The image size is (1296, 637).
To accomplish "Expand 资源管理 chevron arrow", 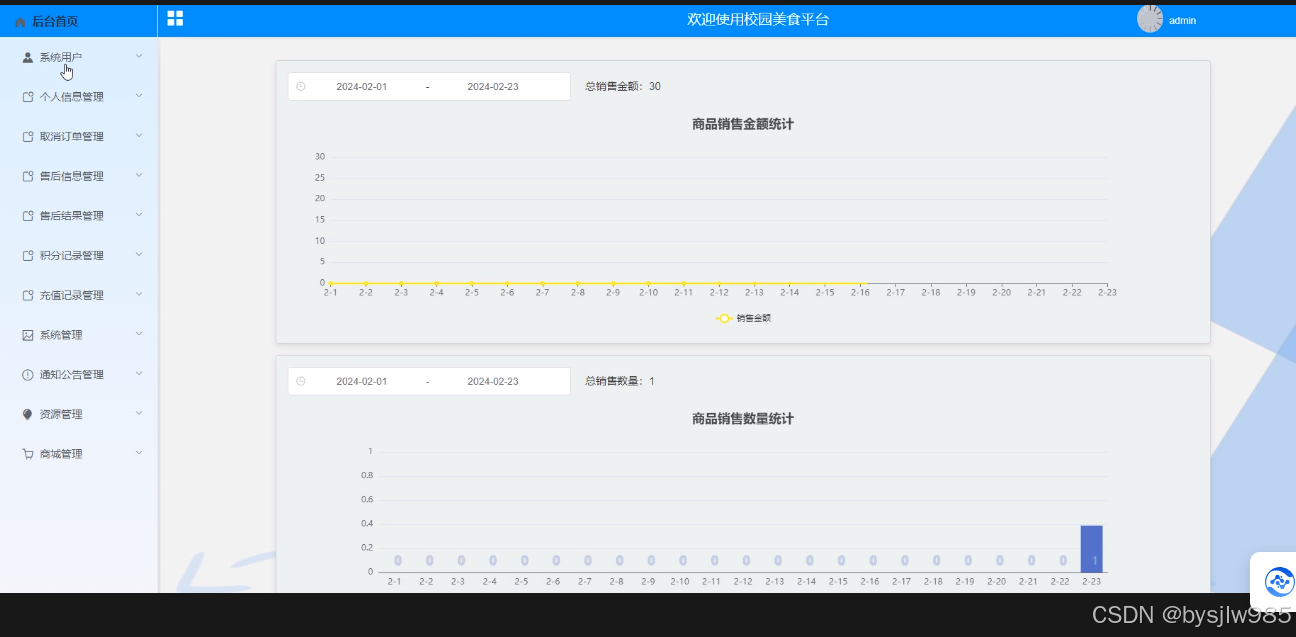I will pyautogui.click(x=139, y=413).
